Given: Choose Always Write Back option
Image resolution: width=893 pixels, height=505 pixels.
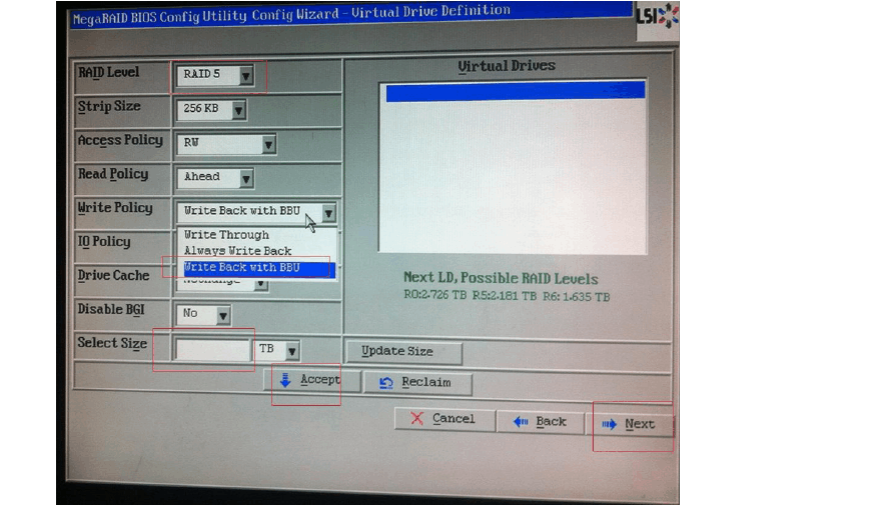Looking at the screenshot, I should tap(237, 251).
